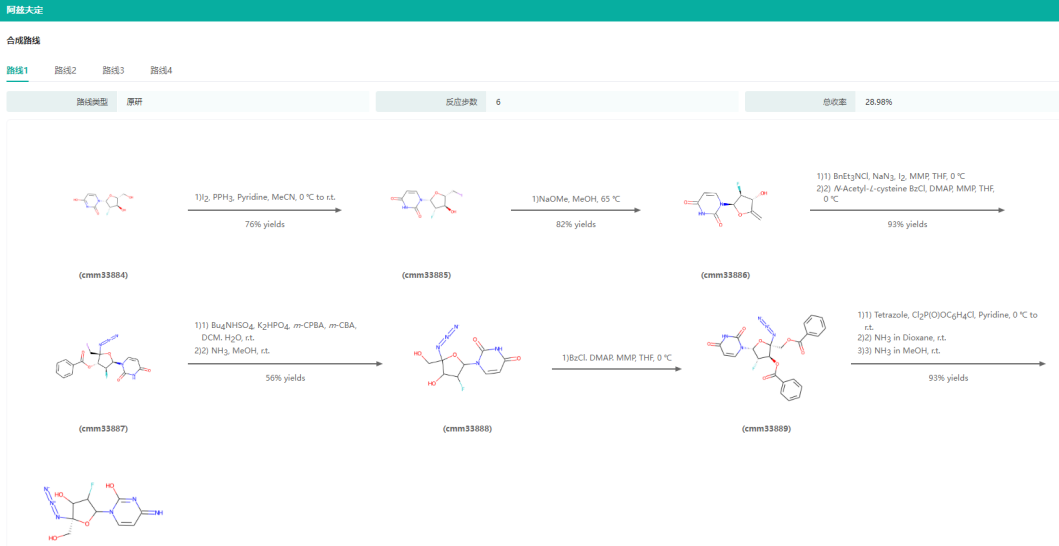Click the (cmm33884) compound label
The image size is (1059, 546).
[103, 276]
